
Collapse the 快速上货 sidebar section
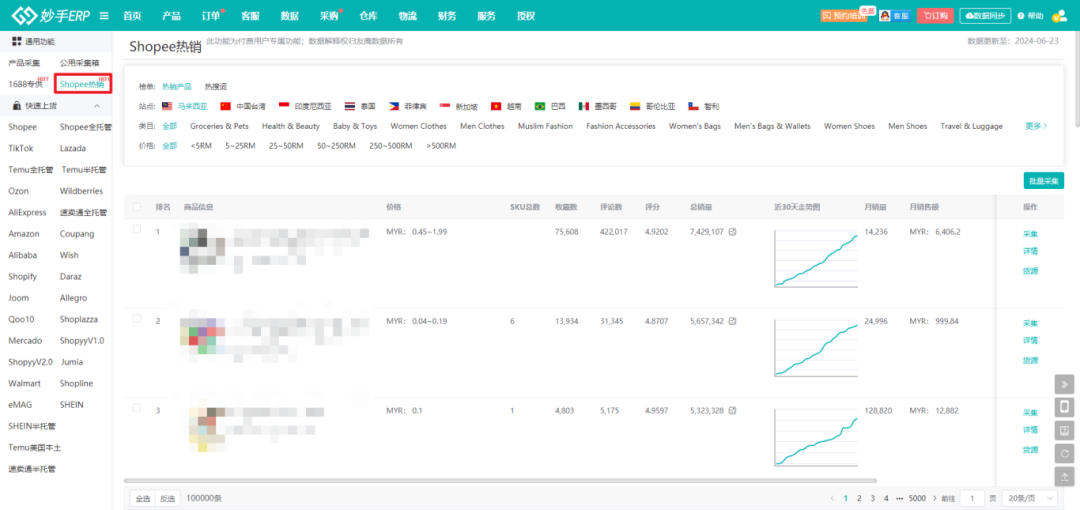point(97,105)
